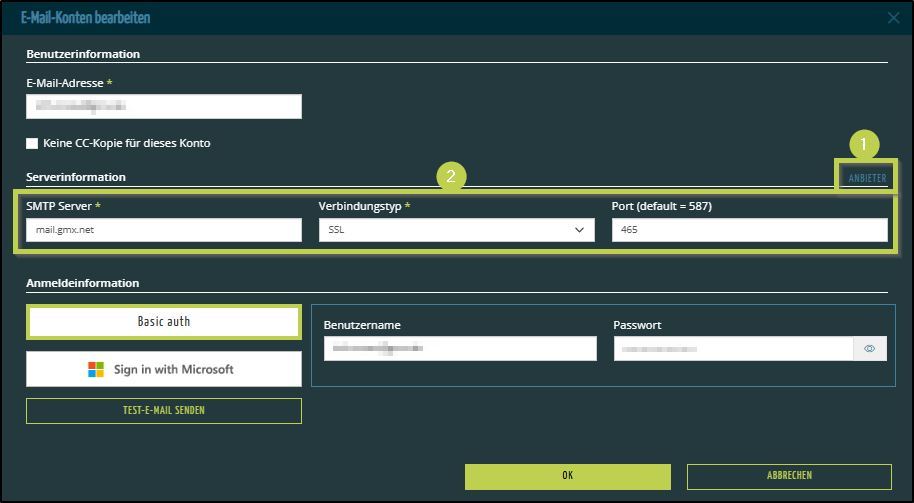This screenshot has height=503, width=914.
Task: Click the green number 1 annotation badge
Action: pyautogui.click(x=863, y=145)
